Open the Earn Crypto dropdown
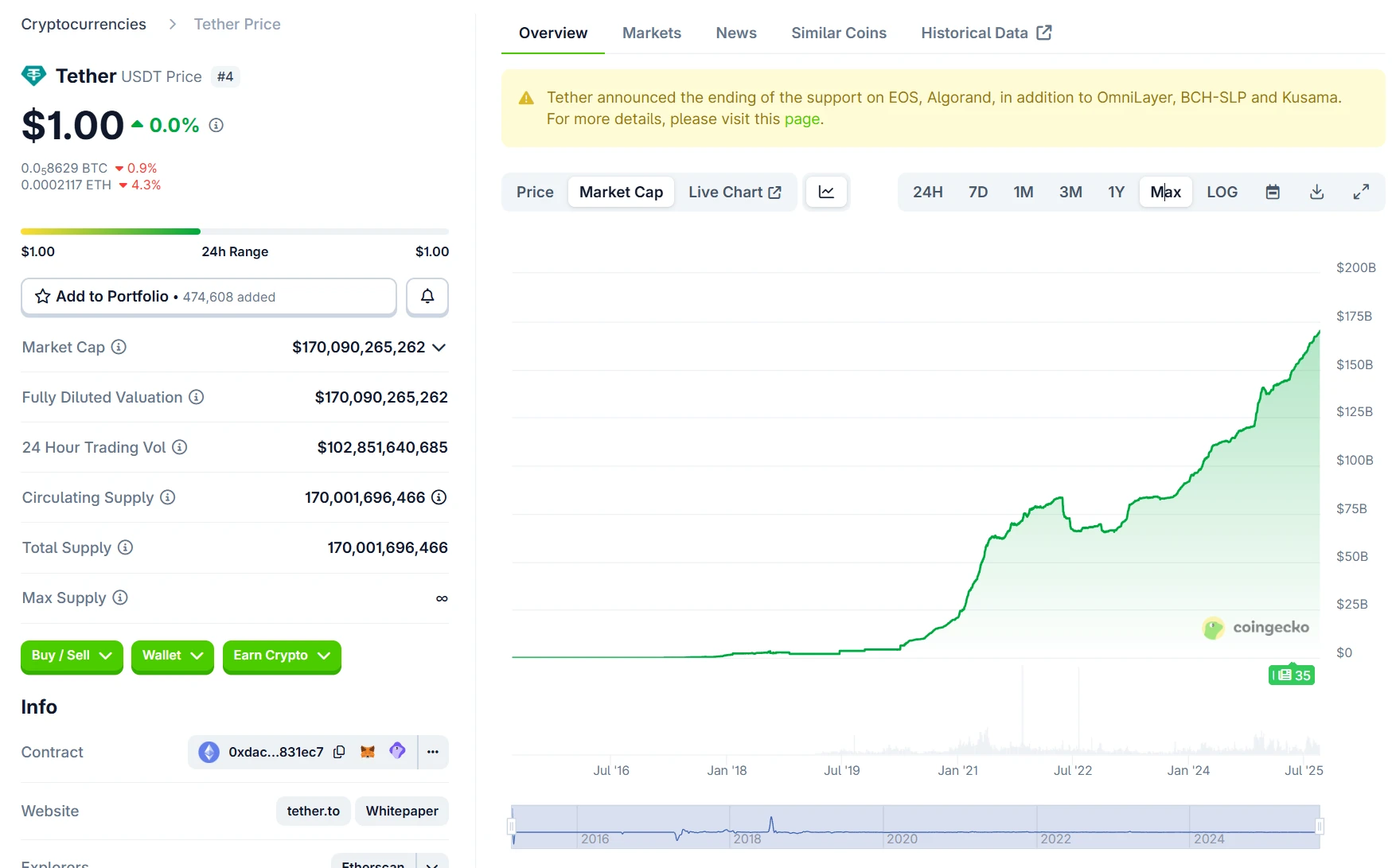This screenshot has width=1392, height=868. 282,656
